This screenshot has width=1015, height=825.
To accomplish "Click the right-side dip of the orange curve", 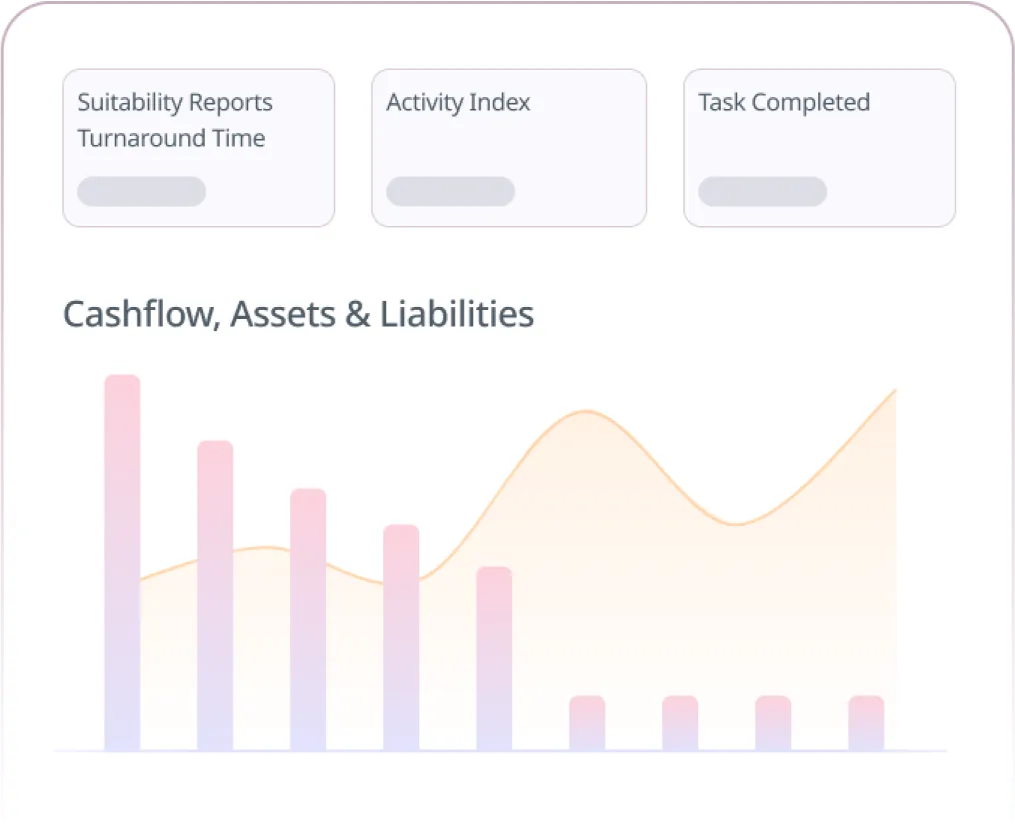I will click(737, 524).
